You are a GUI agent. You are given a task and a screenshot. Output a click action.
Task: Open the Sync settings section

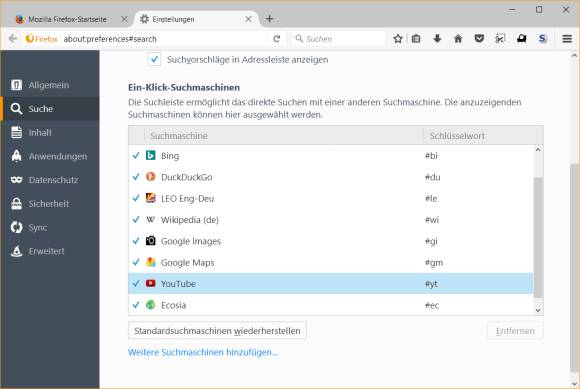[50, 227]
